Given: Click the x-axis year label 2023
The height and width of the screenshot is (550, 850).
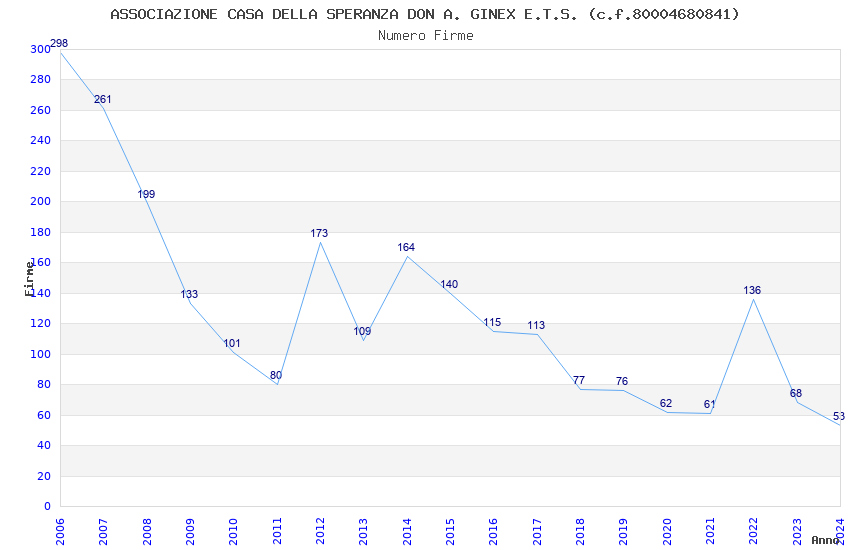Looking at the screenshot, I should tap(796, 532).
